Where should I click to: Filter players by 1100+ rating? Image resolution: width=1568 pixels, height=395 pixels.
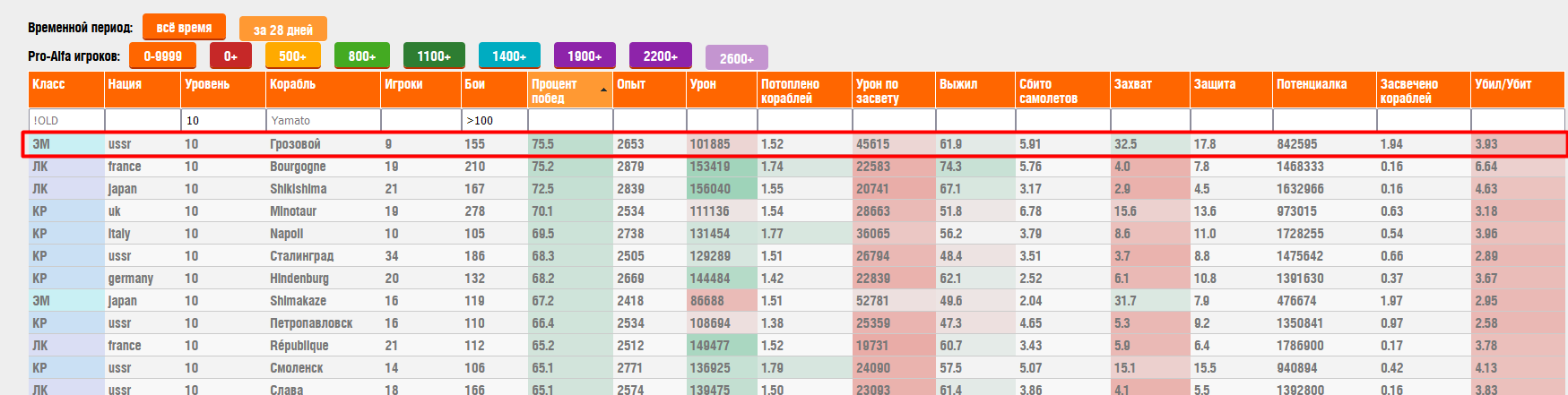tap(434, 56)
